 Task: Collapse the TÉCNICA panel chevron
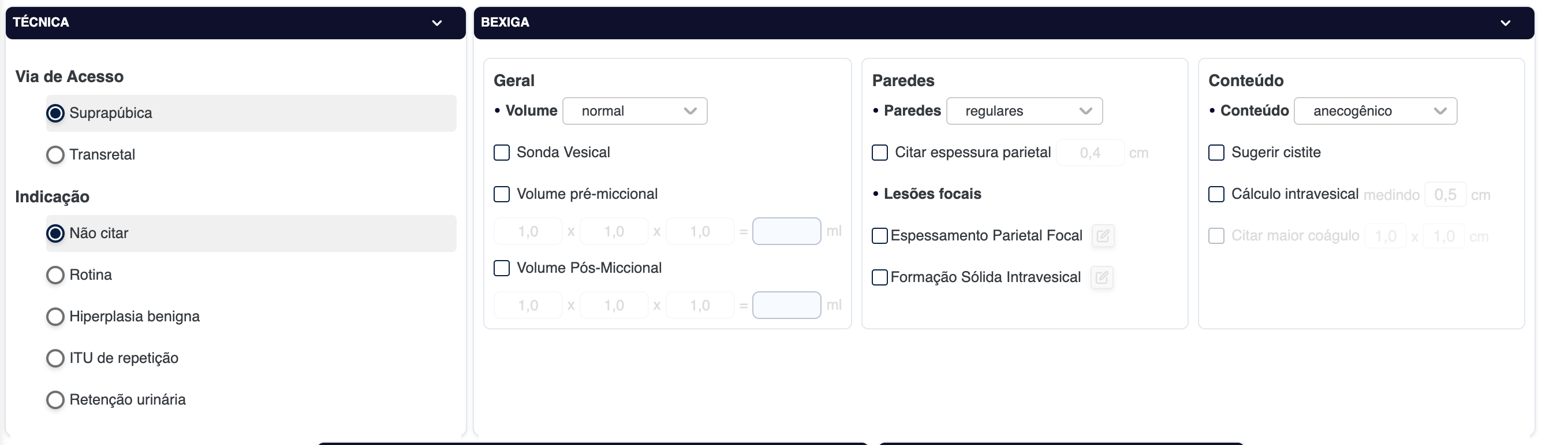(x=436, y=23)
